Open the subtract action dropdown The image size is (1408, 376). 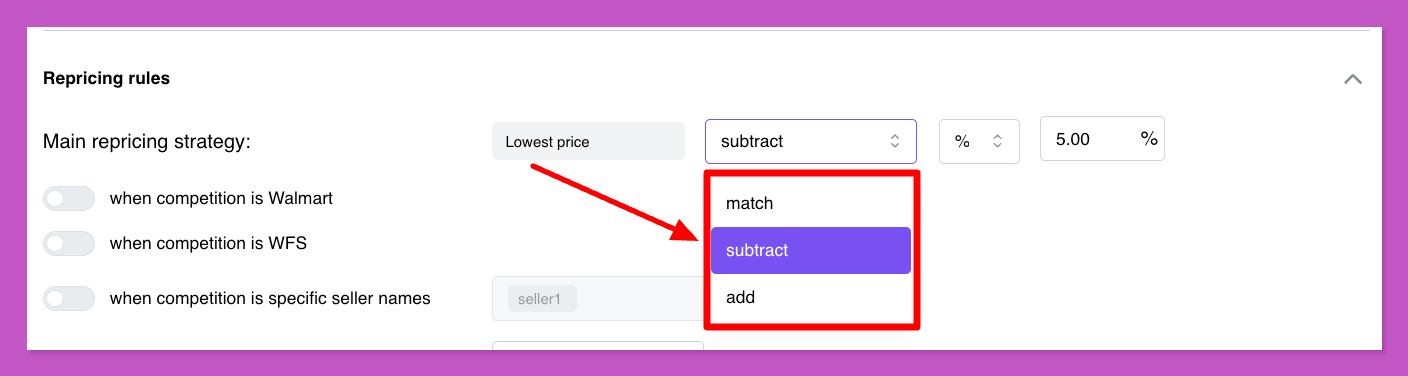(x=811, y=141)
